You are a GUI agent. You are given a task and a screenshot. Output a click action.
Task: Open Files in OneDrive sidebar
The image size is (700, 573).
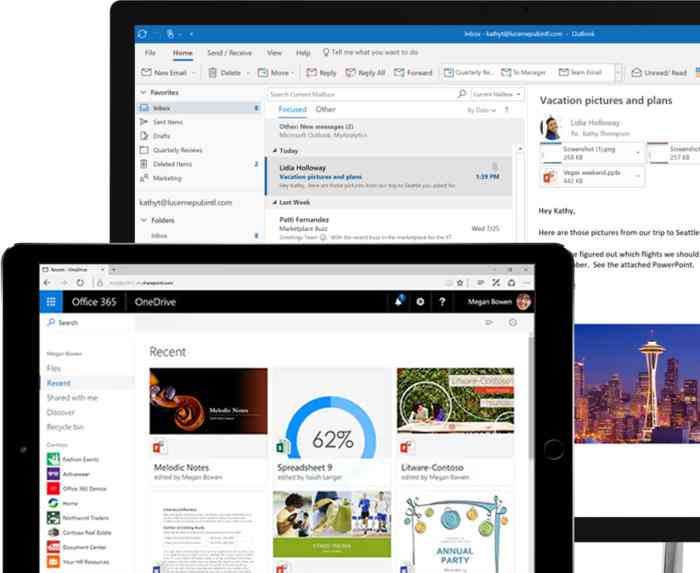pos(54,369)
